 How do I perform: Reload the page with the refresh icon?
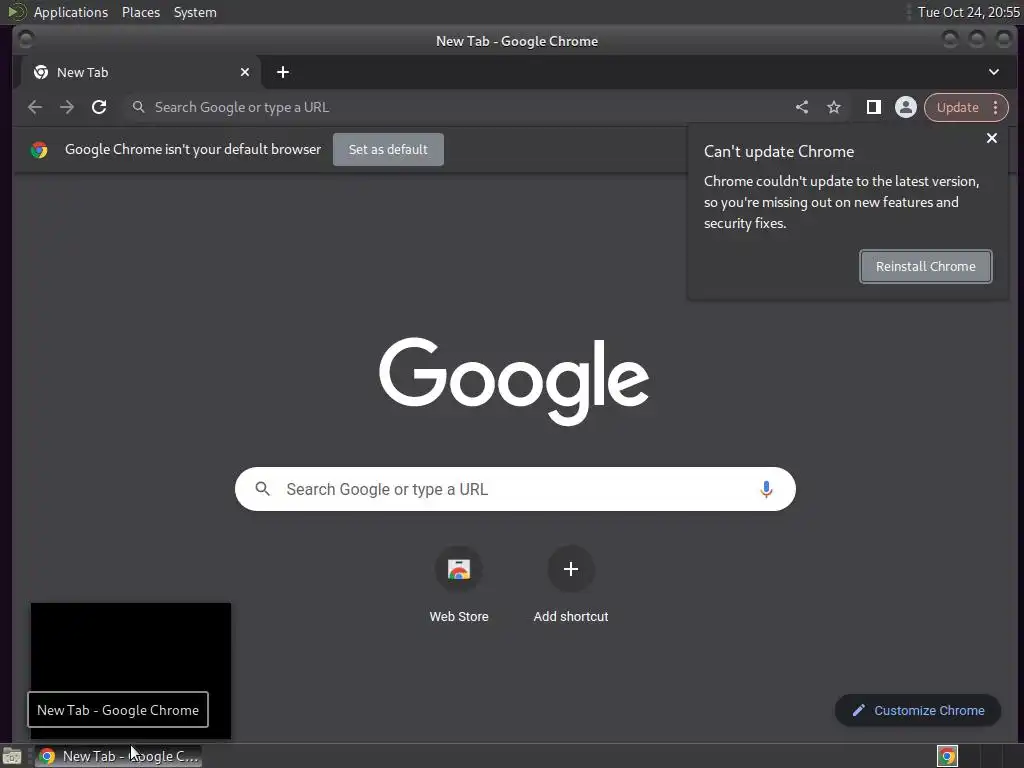(99, 107)
